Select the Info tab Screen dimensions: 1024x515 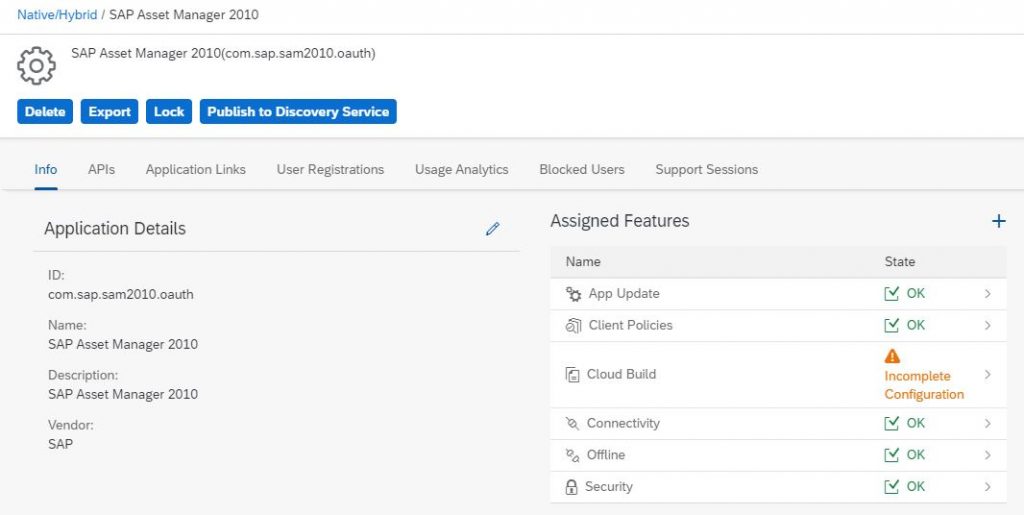coord(46,170)
